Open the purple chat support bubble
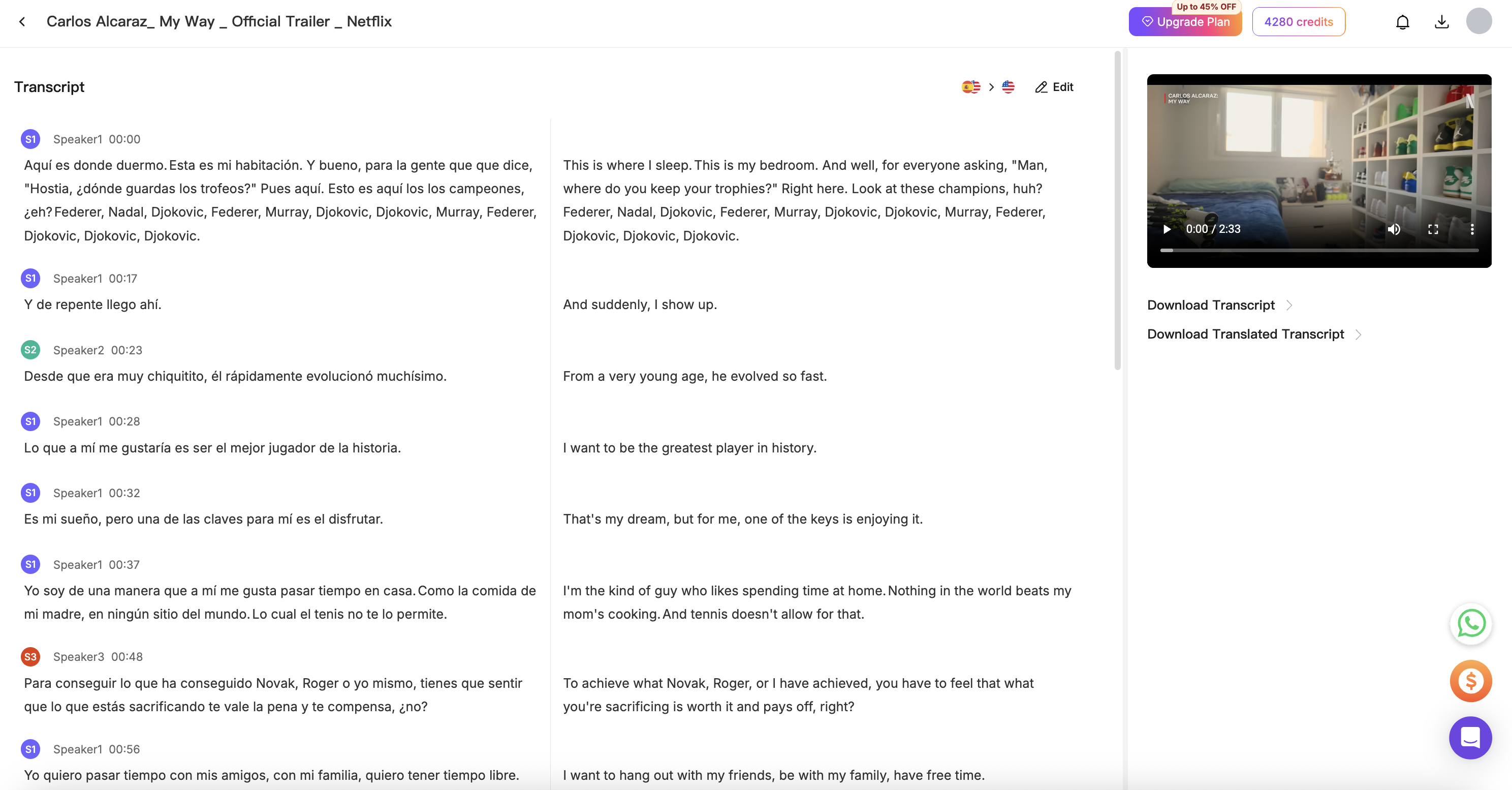This screenshot has width=1512, height=790. [x=1471, y=738]
